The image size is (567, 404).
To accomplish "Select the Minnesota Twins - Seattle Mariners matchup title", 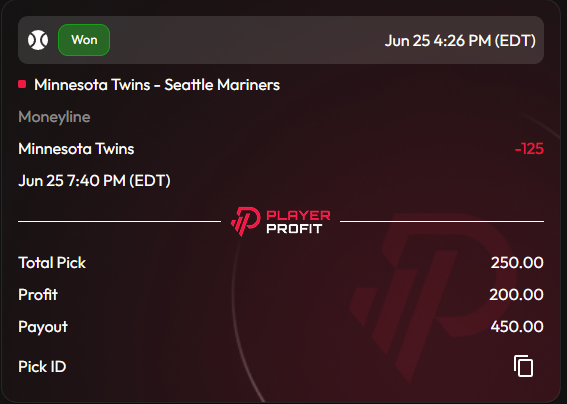I will (157, 85).
